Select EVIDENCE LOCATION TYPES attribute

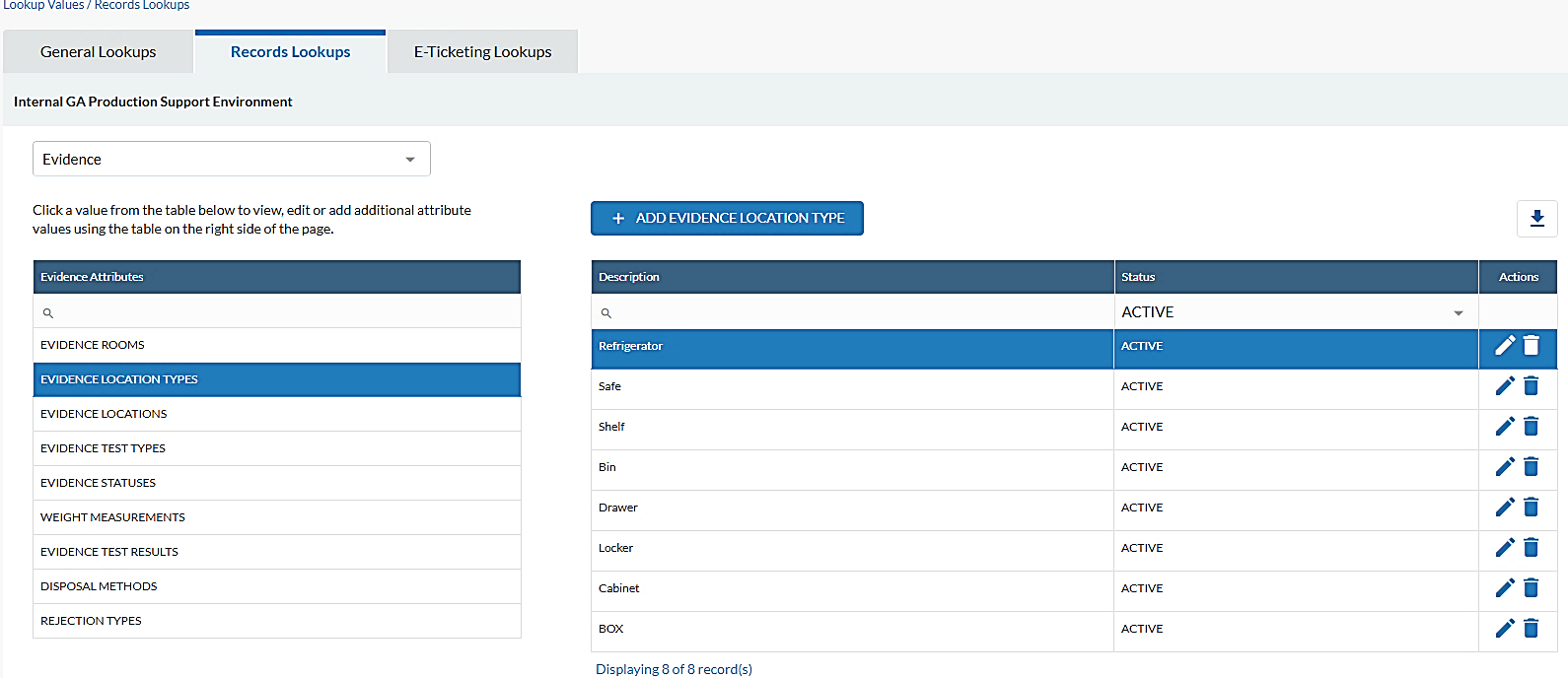click(277, 379)
